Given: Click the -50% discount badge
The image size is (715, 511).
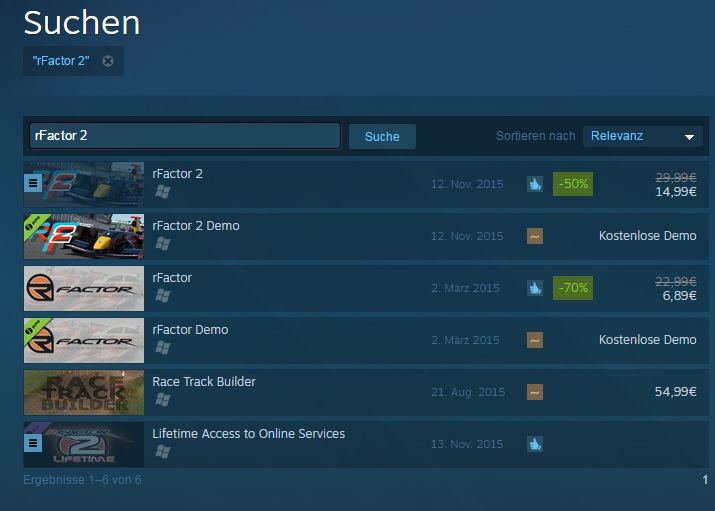Looking at the screenshot, I should [573, 184].
